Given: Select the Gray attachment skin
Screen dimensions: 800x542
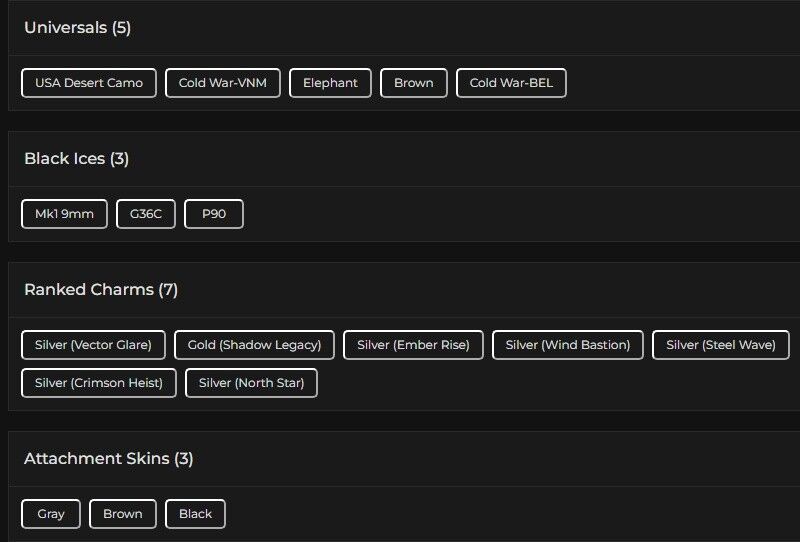Looking at the screenshot, I should tap(51, 514).
